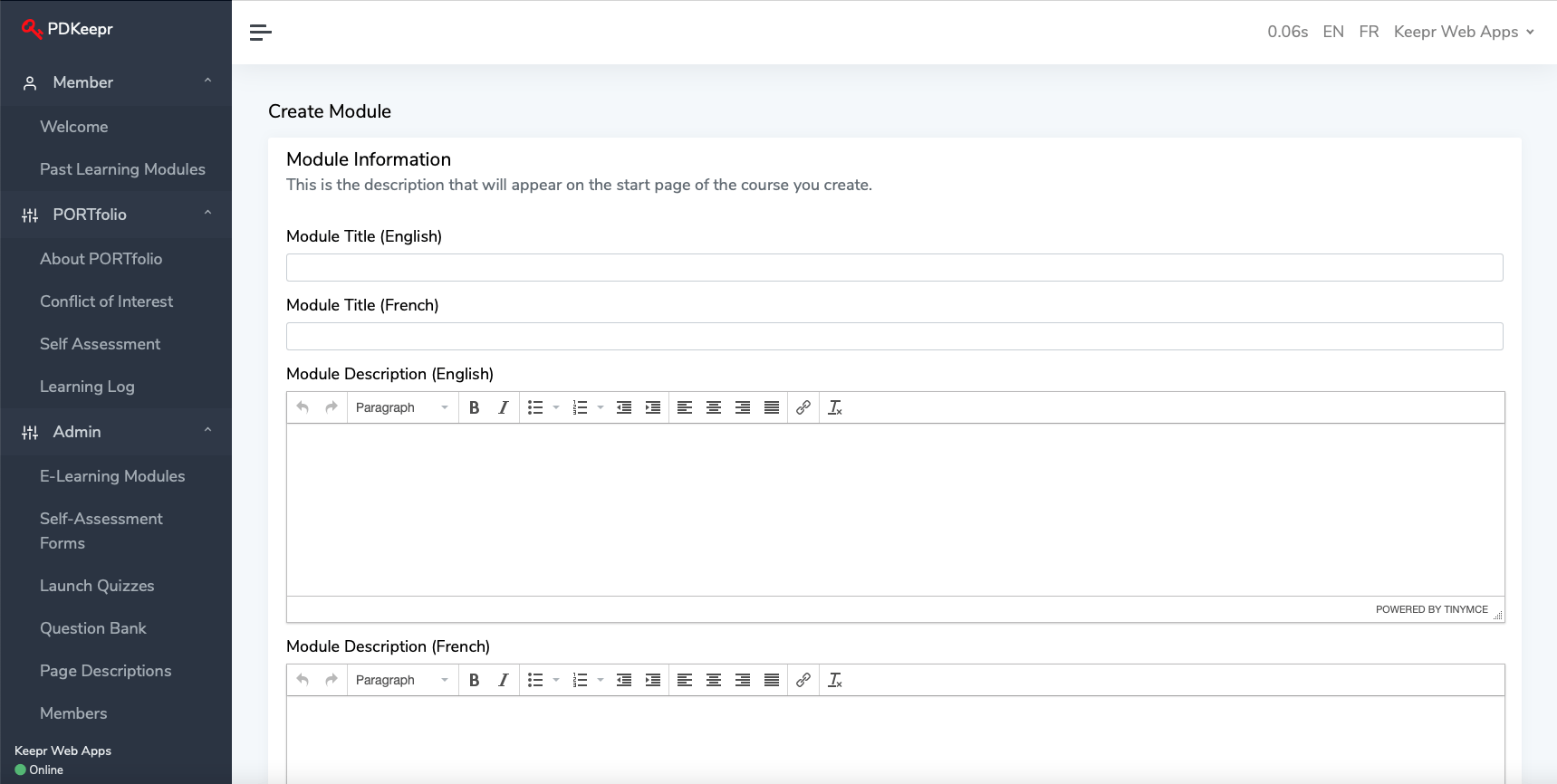Open E-Learning Modules in sidebar
This screenshot has width=1557, height=784.
(112, 476)
